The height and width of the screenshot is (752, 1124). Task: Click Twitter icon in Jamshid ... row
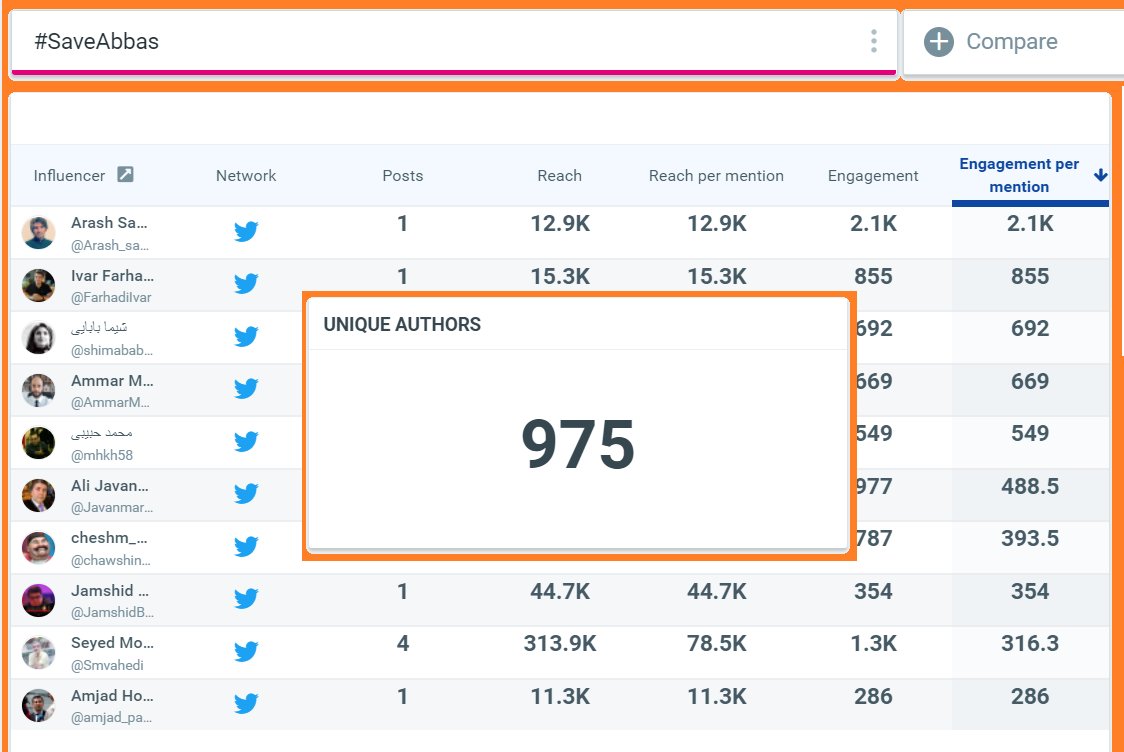246,599
